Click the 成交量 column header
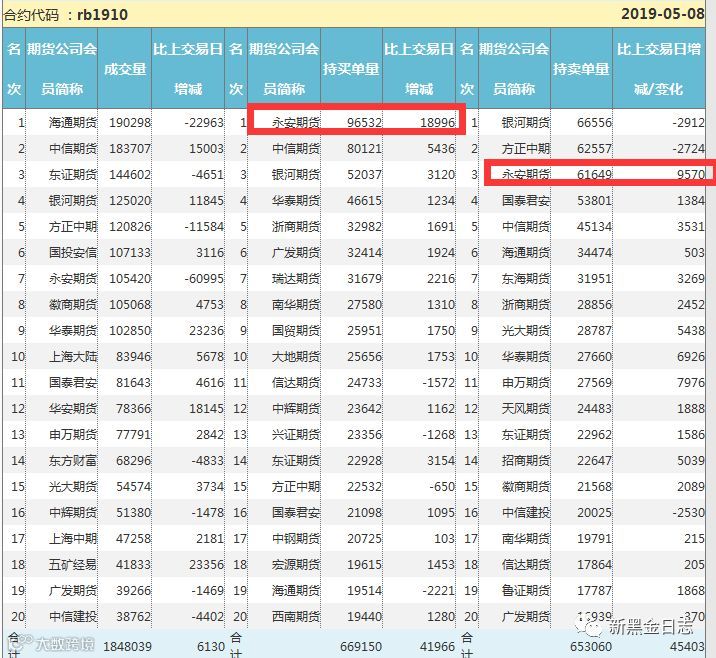 (x=125, y=69)
